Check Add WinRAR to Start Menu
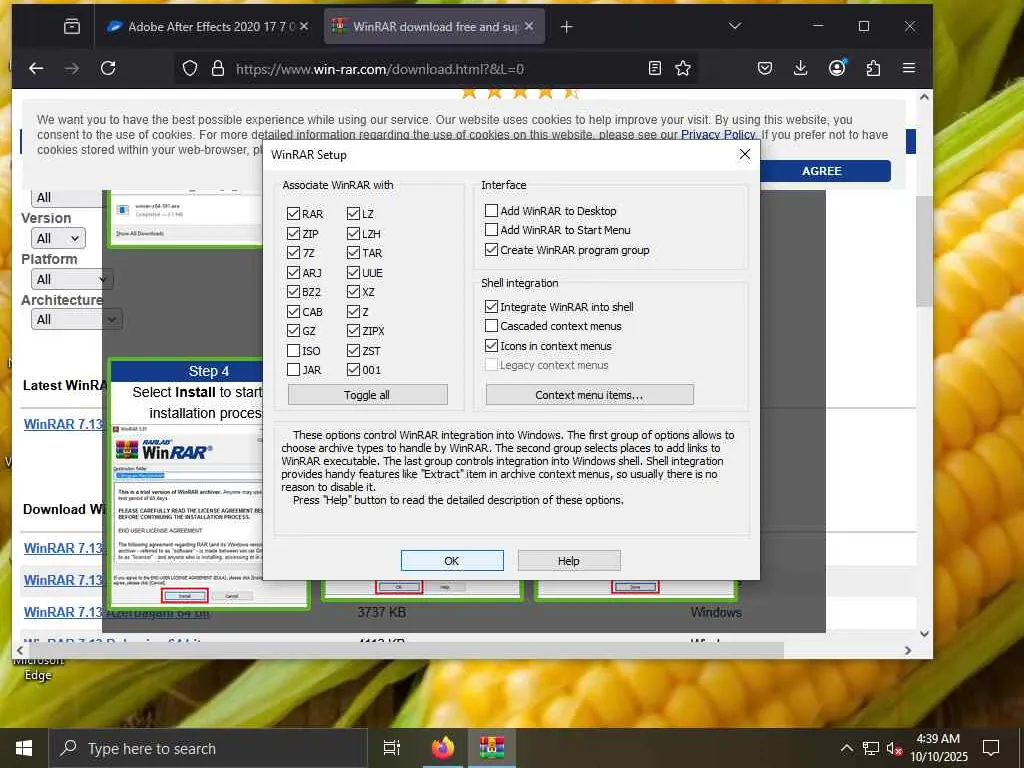 pyautogui.click(x=491, y=229)
